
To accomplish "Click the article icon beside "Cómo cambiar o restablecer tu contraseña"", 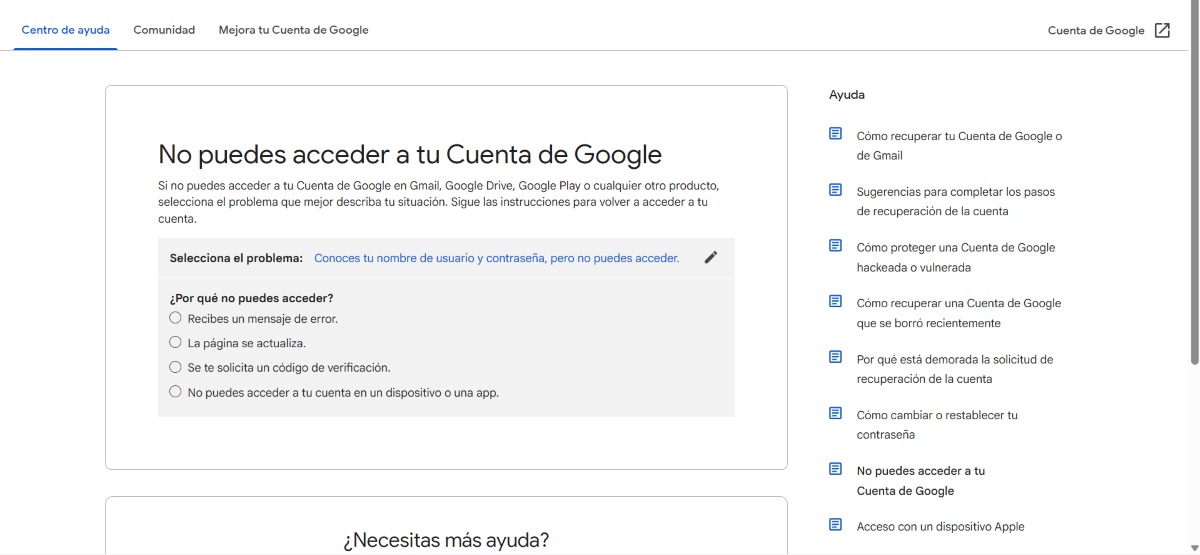I will point(836,413).
